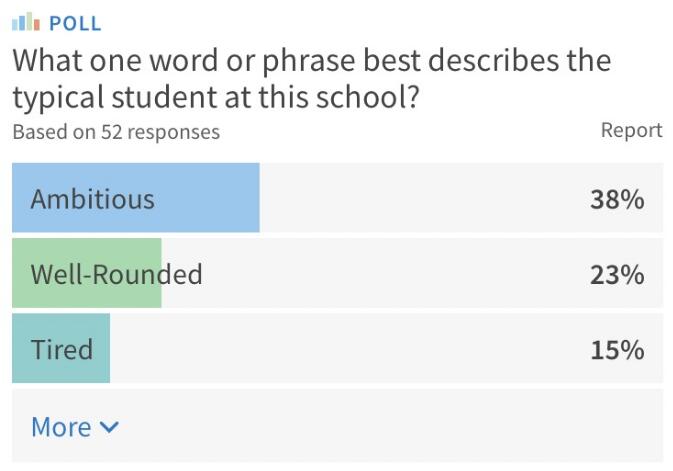Click the poll question heading text
This screenshot has height=471, width=673.
coord(310,78)
